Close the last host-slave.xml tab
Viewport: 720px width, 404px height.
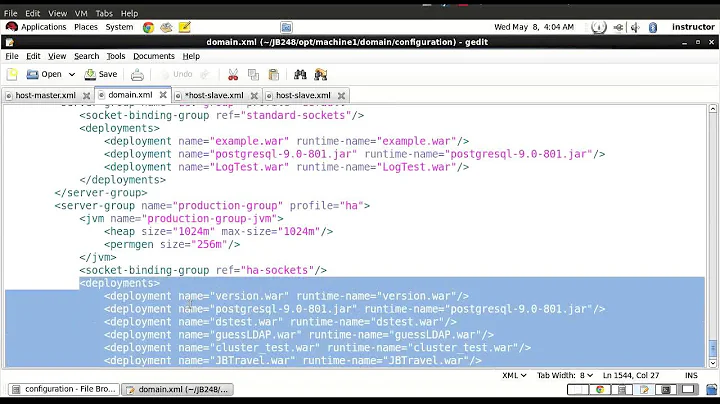click(341, 96)
